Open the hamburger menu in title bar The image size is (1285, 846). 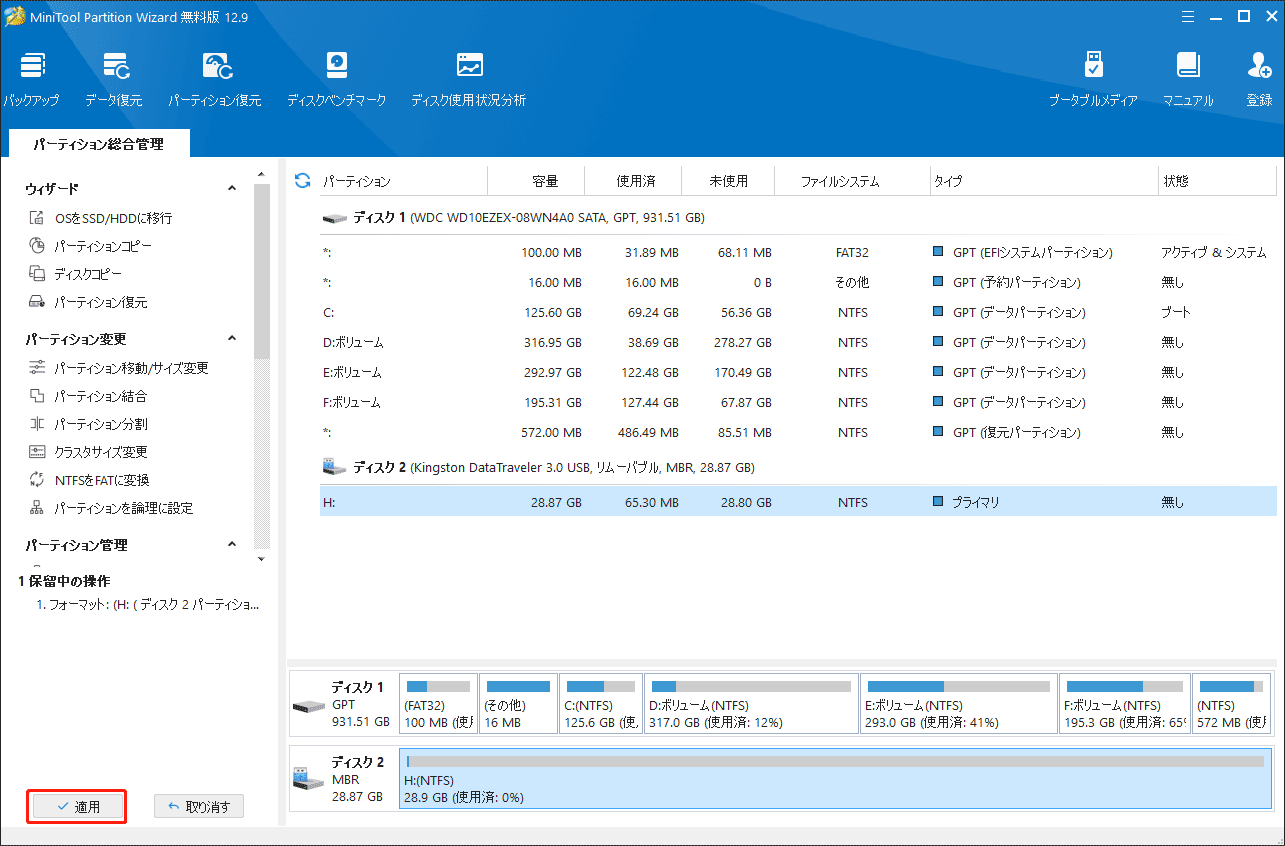(1187, 16)
